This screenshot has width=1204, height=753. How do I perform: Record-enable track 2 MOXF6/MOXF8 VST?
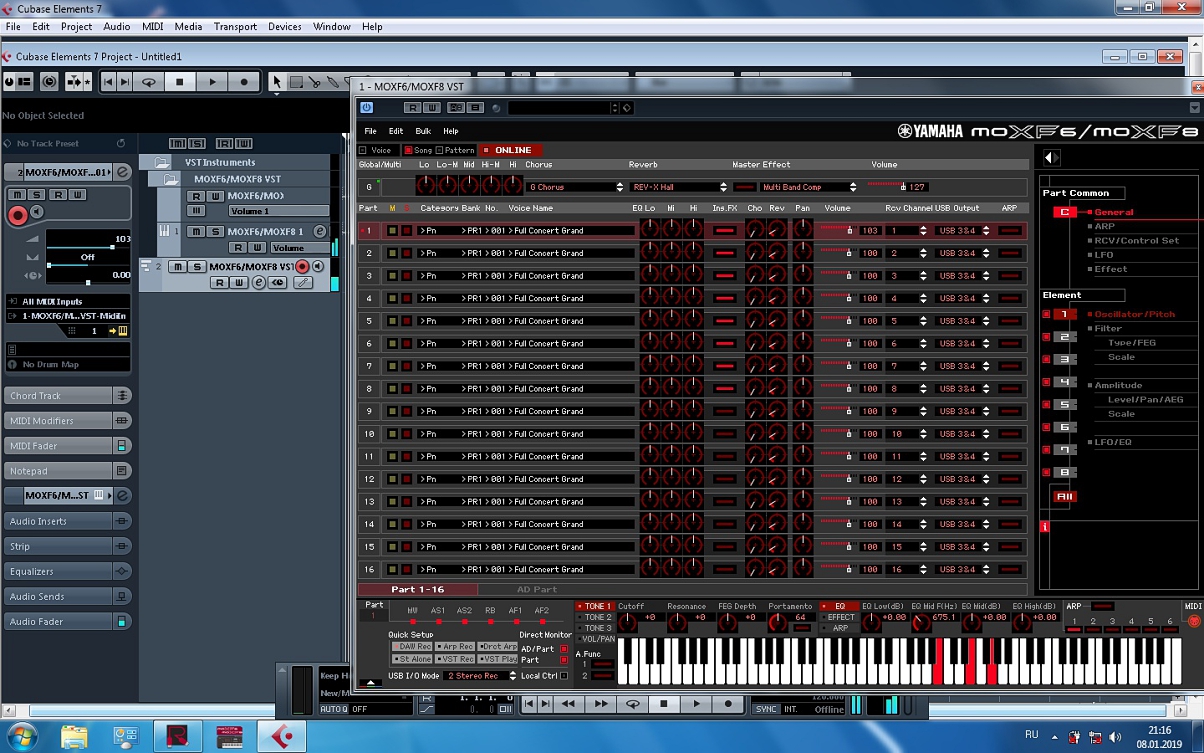coord(302,267)
